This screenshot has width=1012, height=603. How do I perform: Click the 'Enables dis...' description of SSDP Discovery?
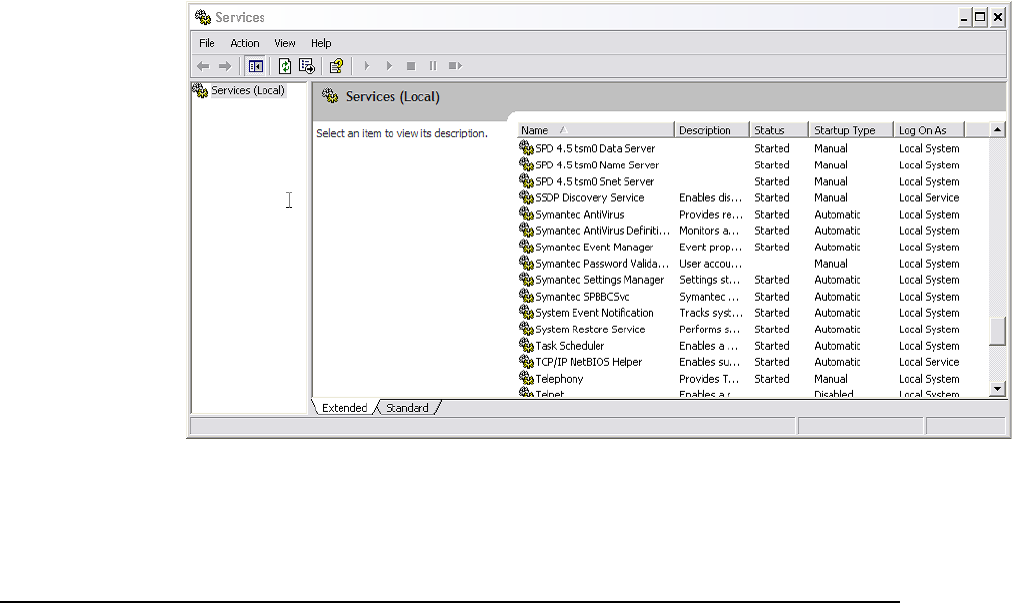point(710,198)
